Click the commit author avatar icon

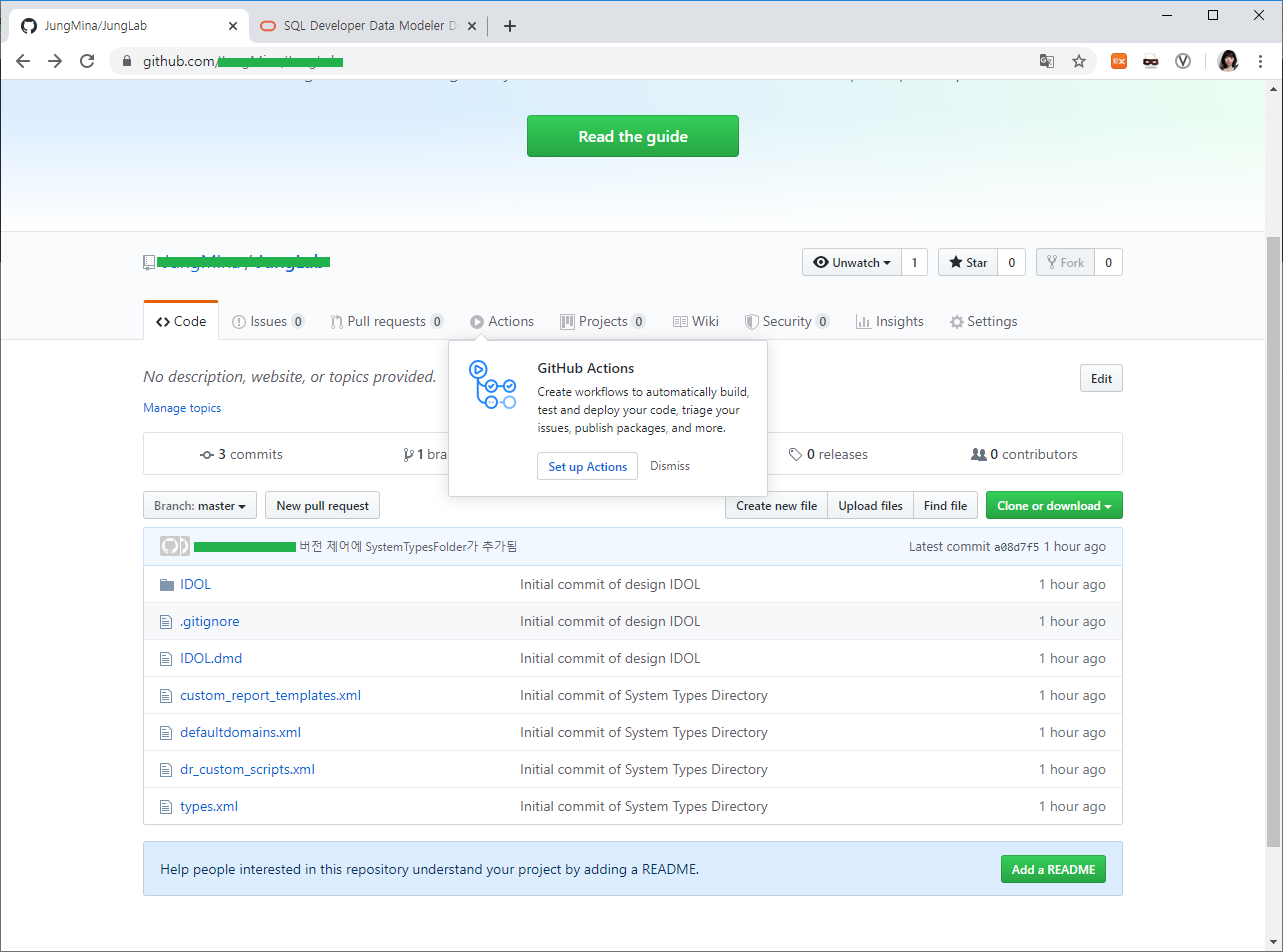(175, 546)
